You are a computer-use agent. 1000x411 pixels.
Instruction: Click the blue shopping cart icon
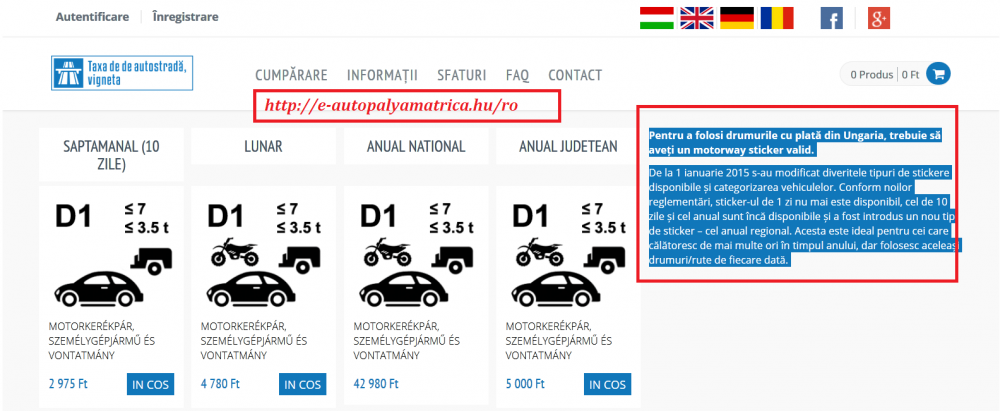[x=937, y=74]
